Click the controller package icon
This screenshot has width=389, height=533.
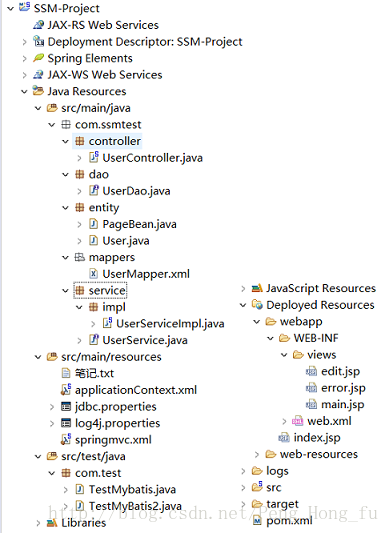click(x=80, y=141)
